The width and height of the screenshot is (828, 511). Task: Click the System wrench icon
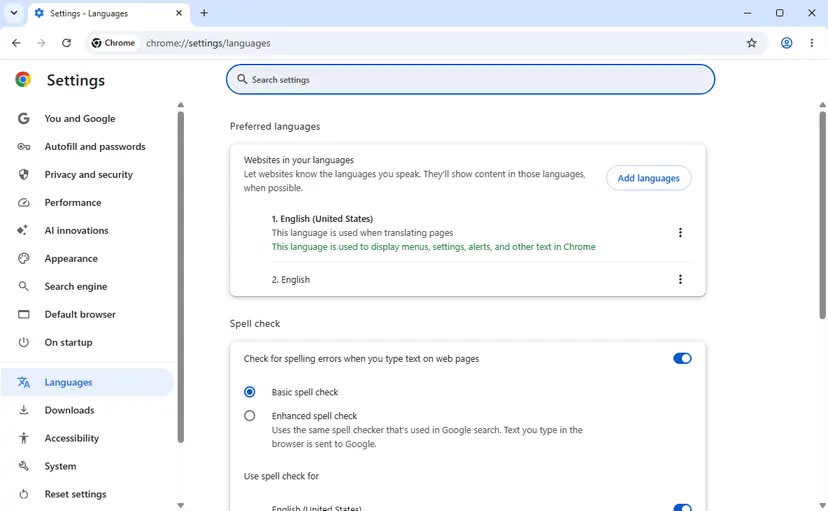23,466
